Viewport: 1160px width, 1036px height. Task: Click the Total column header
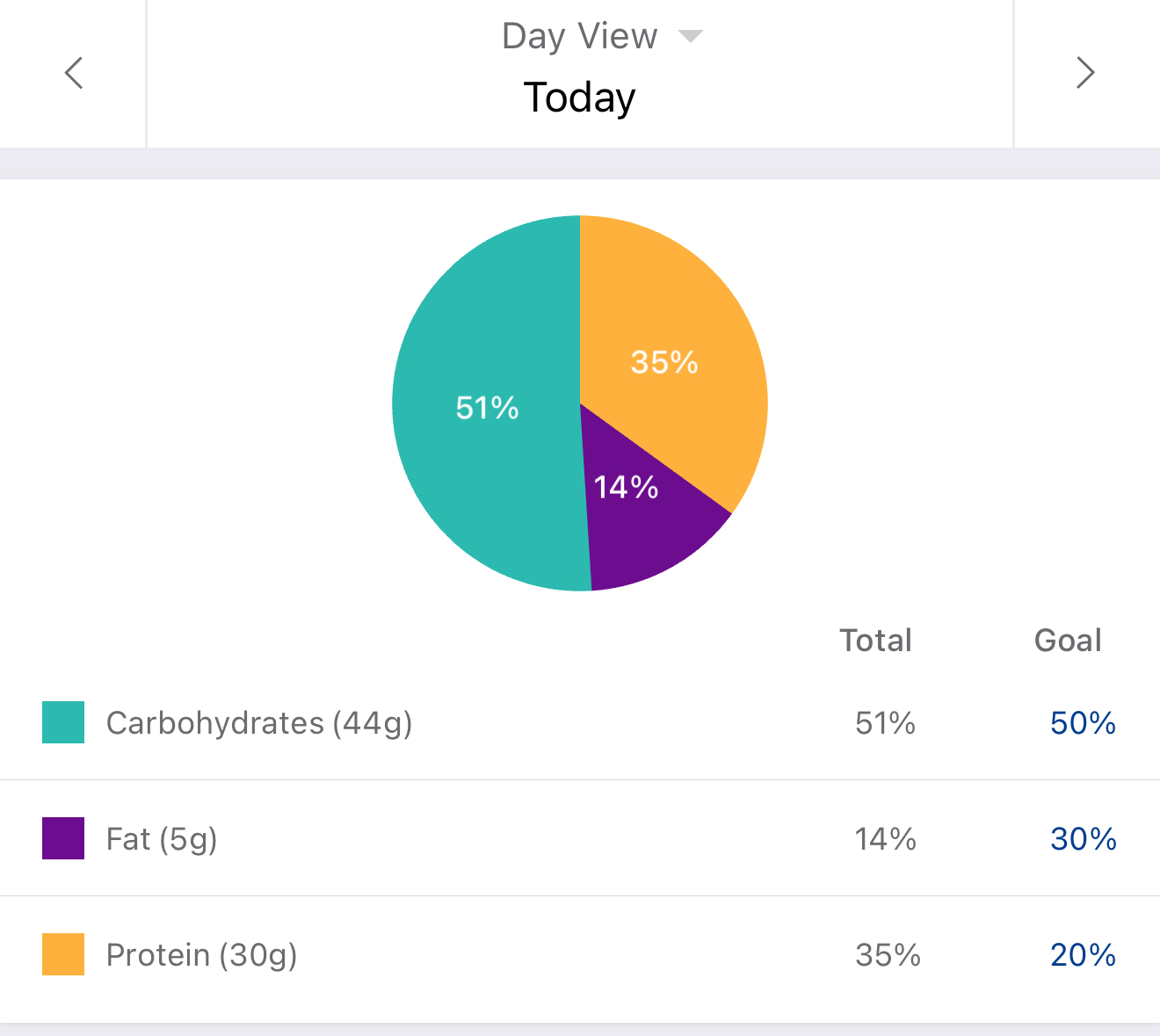tap(876, 641)
